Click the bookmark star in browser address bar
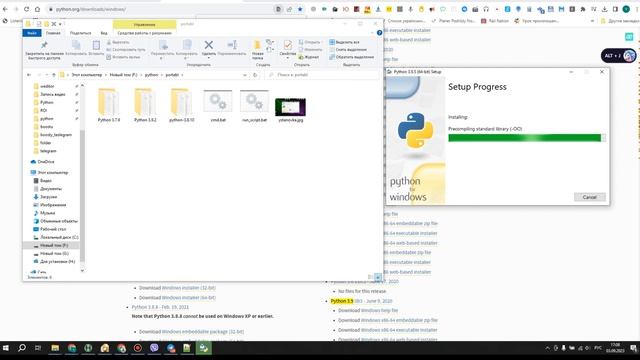Screen dimensions: 640x360 [x=300, y=9]
